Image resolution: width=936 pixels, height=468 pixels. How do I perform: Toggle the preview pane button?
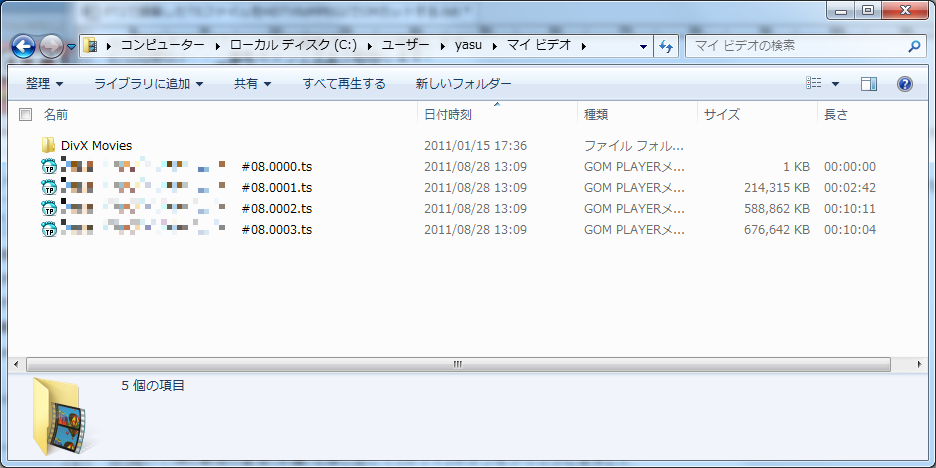[868, 84]
